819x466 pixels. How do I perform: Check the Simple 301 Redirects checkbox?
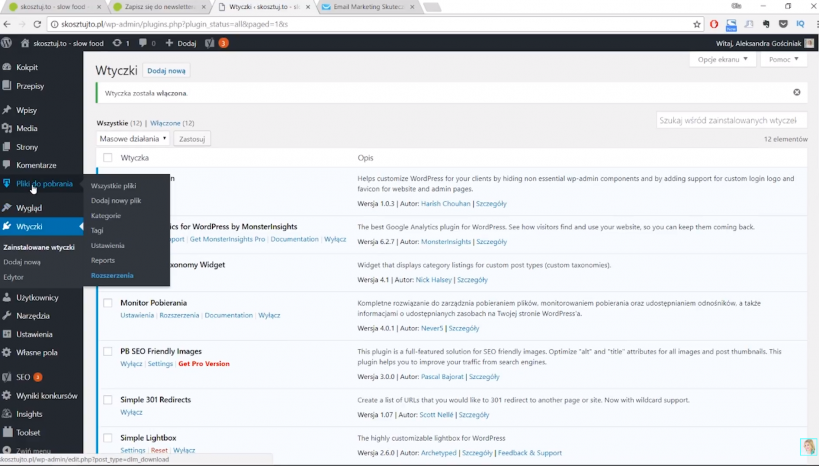[108, 400]
